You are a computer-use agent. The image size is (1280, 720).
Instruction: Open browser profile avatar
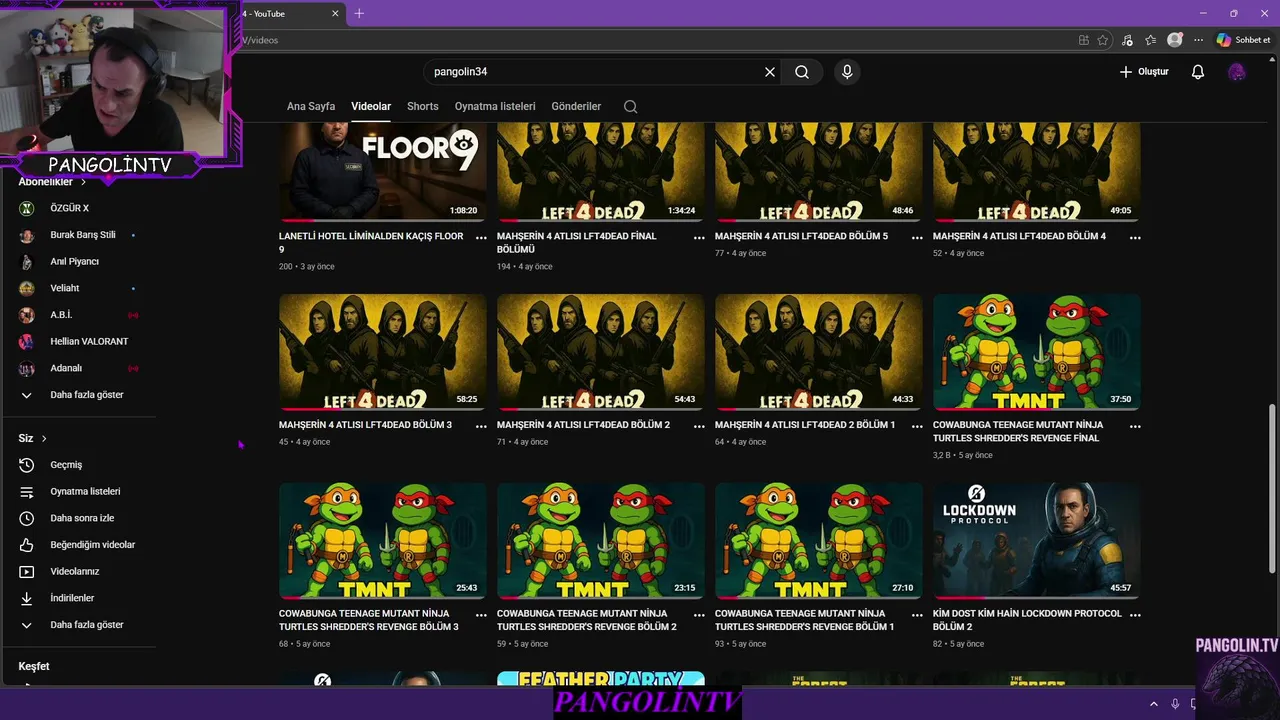[1175, 40]
